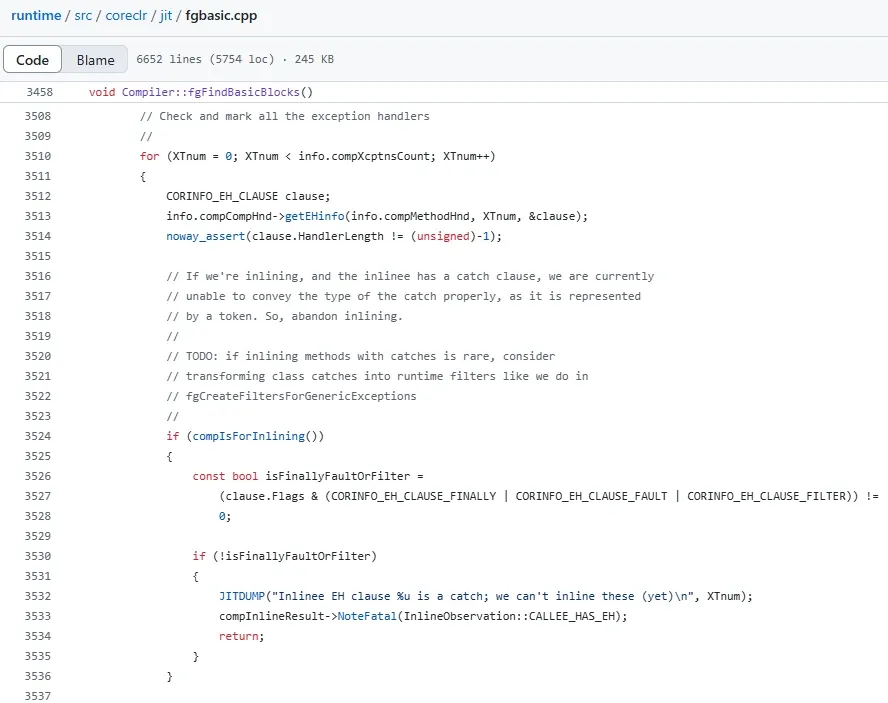
Task: Select line number 3508
Action: (37, 116)
